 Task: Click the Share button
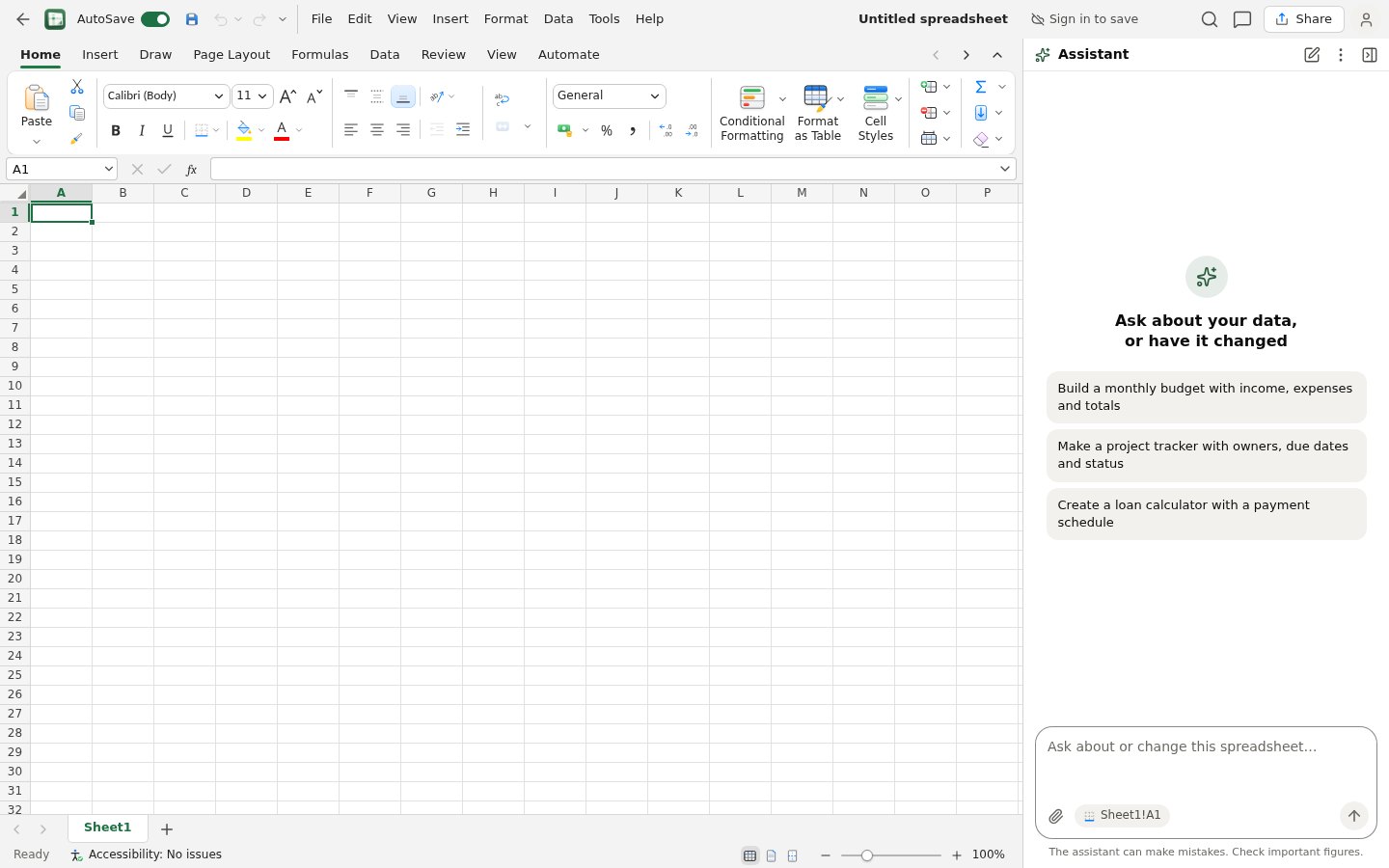click(x=1304, y=19)
